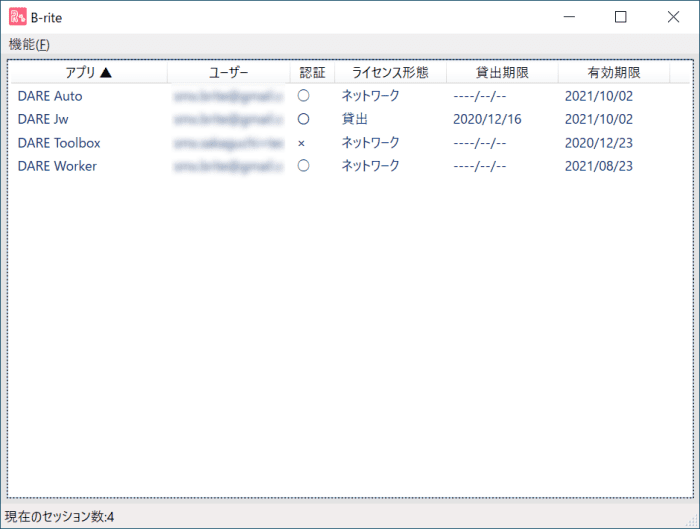Screen dimensions: 700x529
Task: Click empty lending date of DARE Auto
Action: coord(479,96)
